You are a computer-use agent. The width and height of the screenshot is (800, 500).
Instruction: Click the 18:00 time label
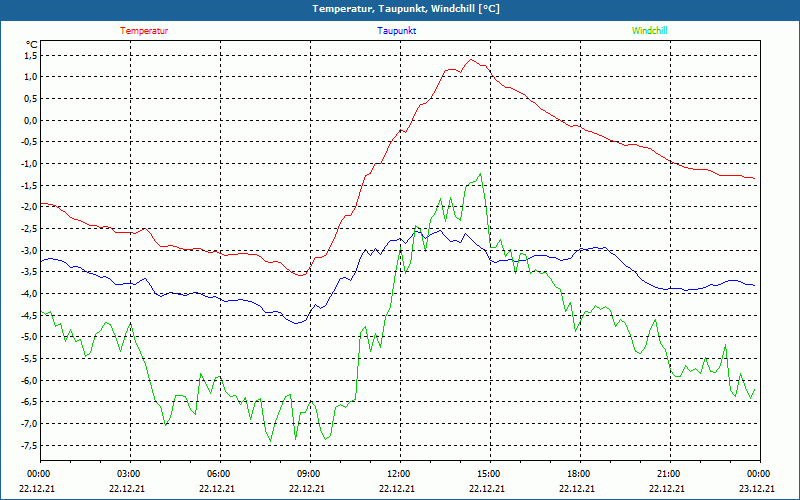tap(580, 474)
